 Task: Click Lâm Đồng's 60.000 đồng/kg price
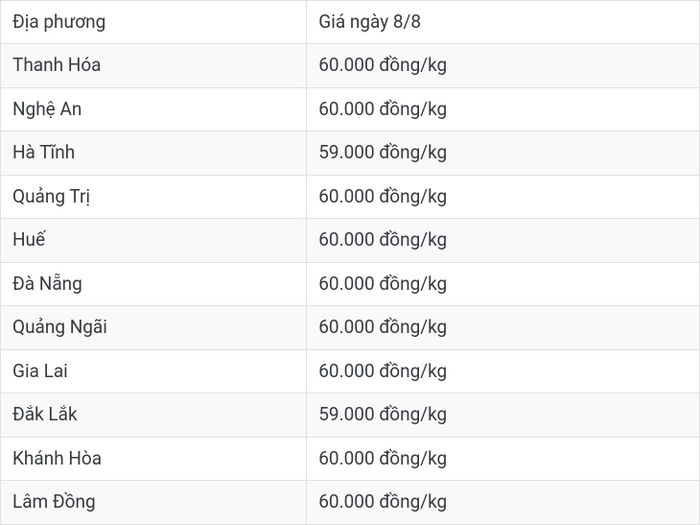tap(383, 502)
